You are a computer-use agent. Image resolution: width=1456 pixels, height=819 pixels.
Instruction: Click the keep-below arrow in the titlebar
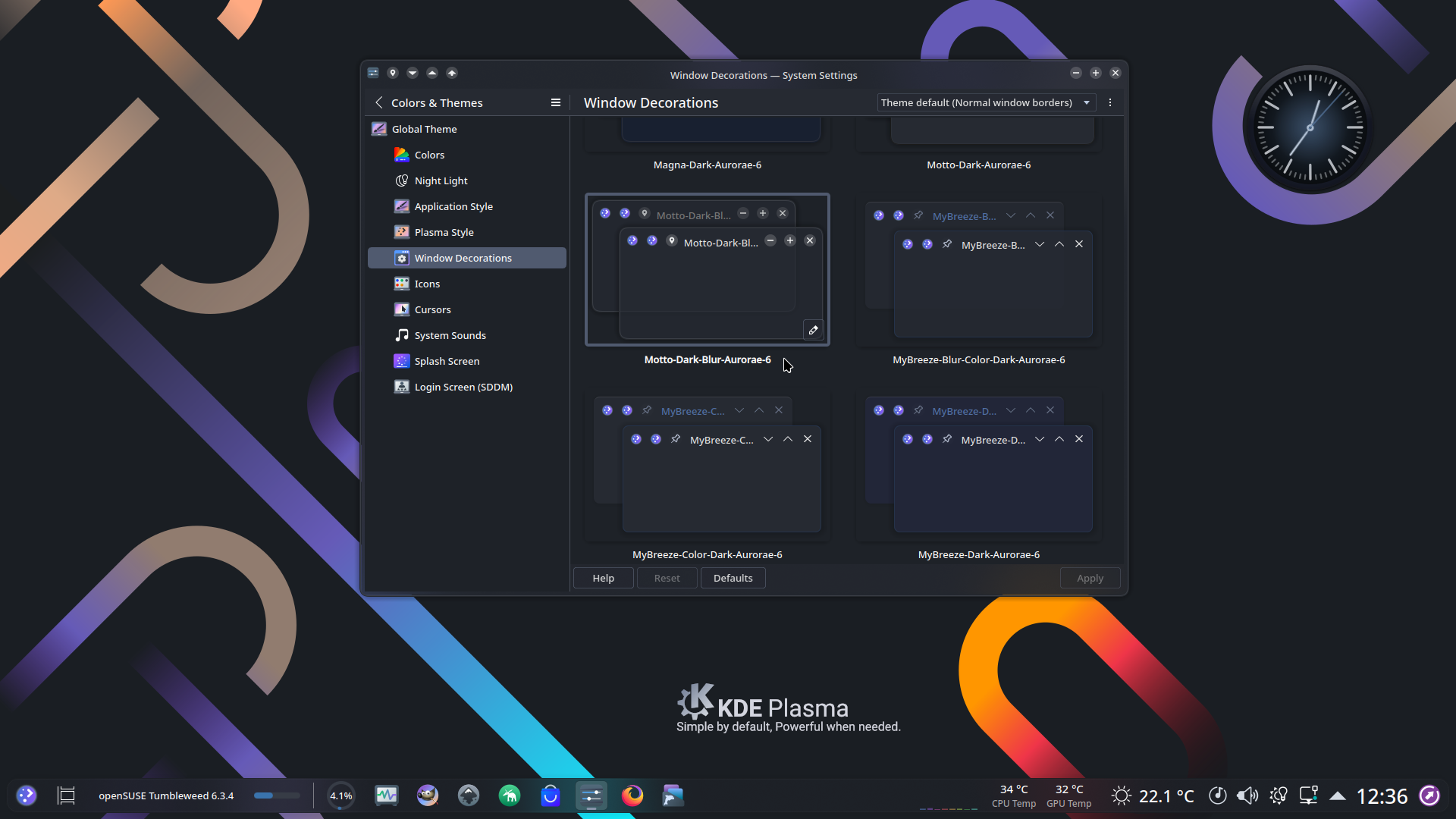coord(413,73)
